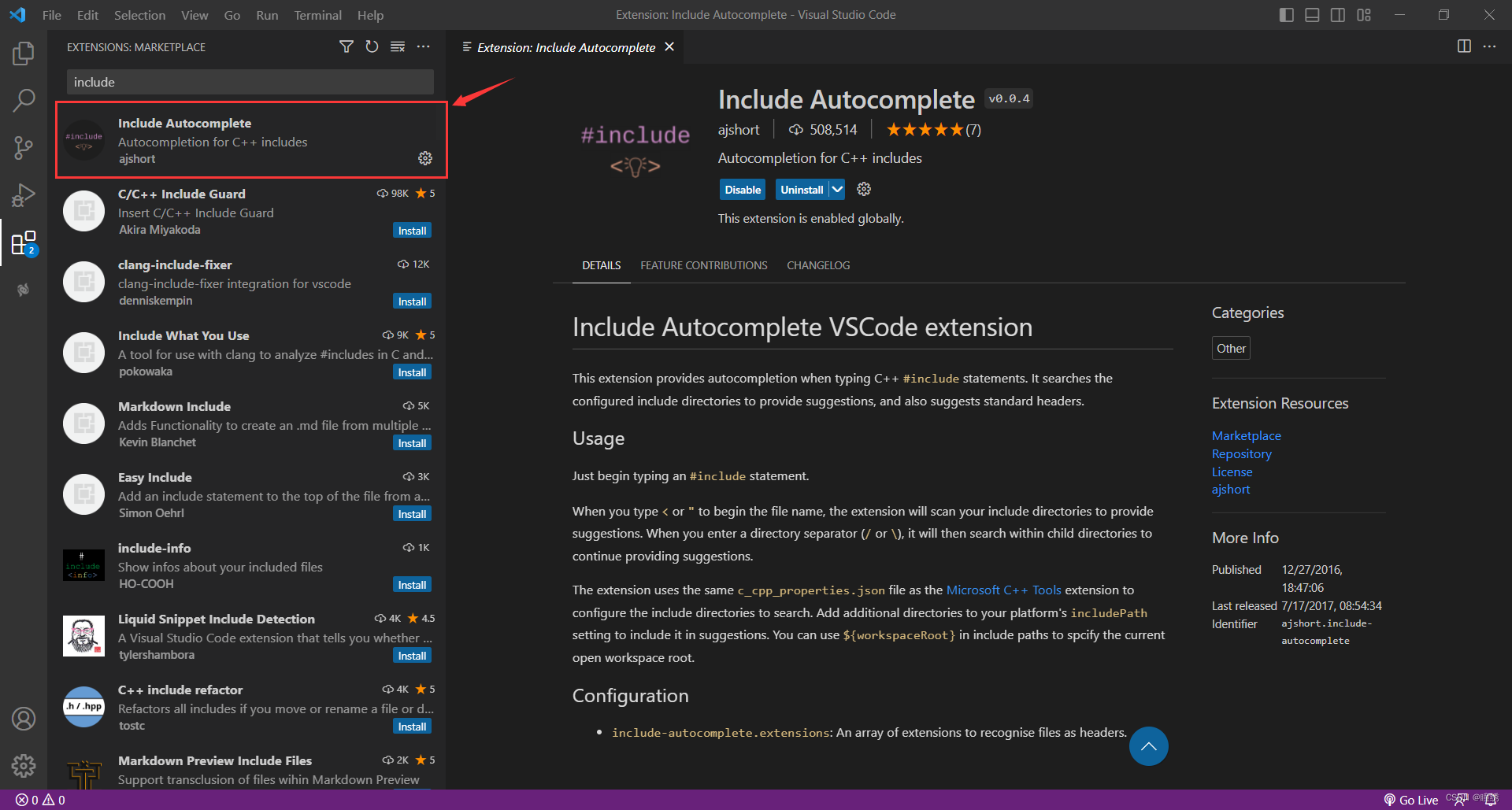Open the Source Control view

tap(24, 148)
